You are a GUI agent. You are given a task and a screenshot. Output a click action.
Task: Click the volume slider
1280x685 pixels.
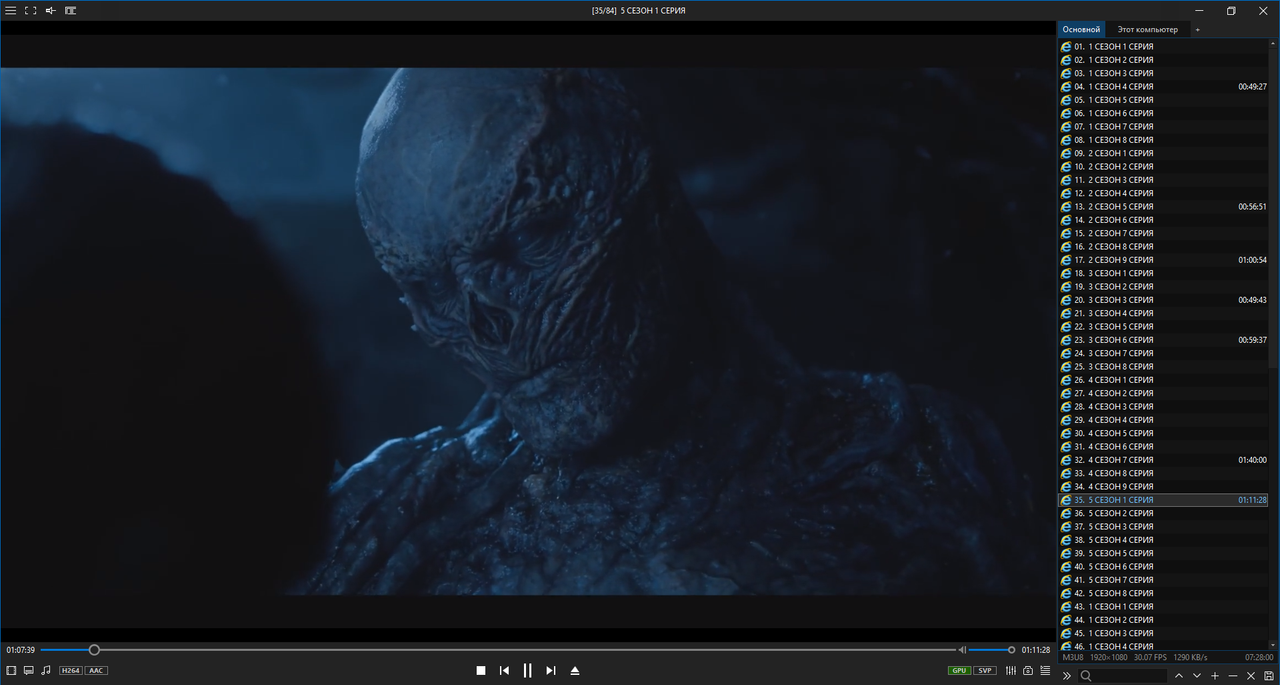pyautogui.click(x=991, y=650)
